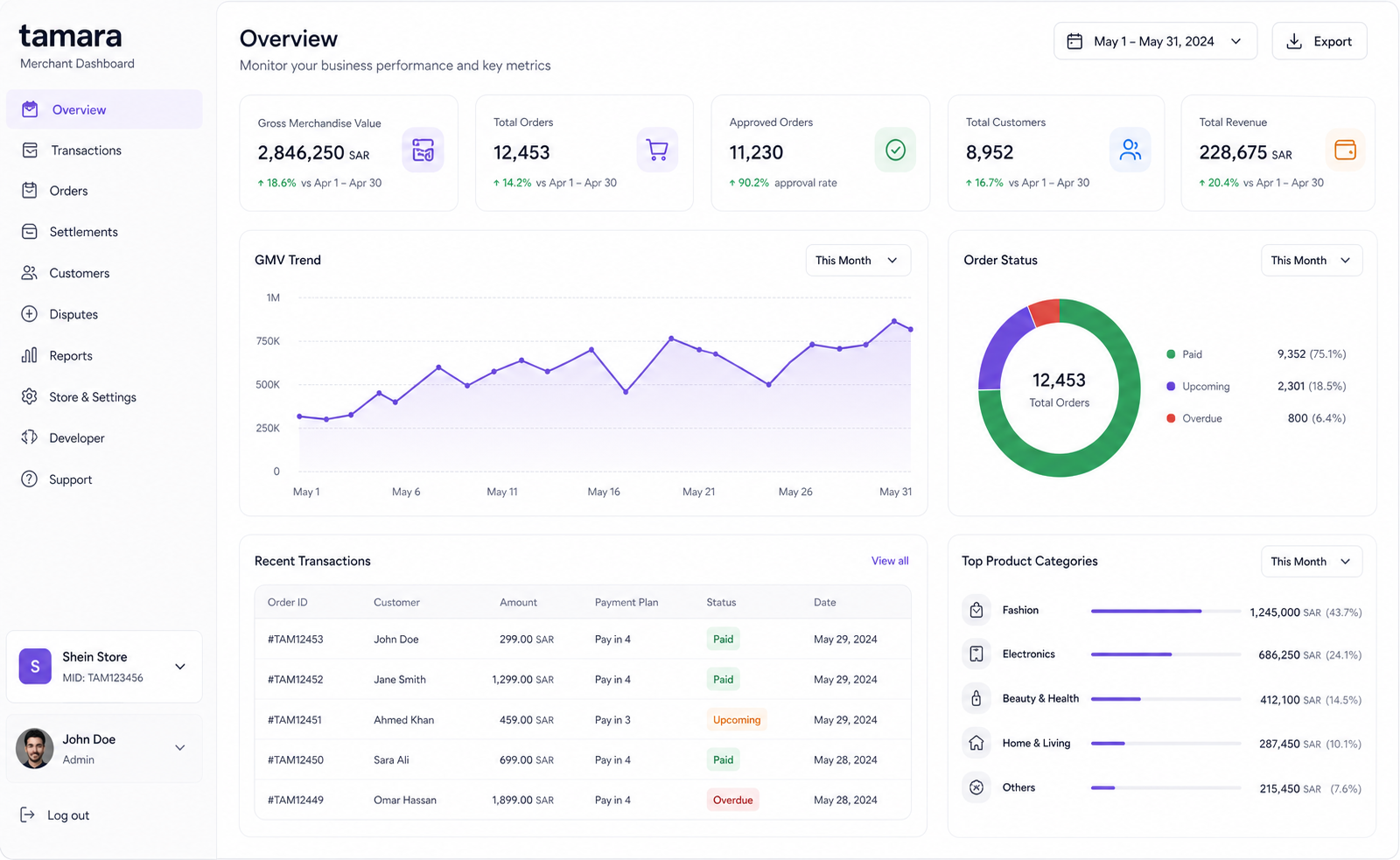This screenshot has width=1400, height=860.
Task: Navigate to Disputes page
Action: (x=73, y=315)
